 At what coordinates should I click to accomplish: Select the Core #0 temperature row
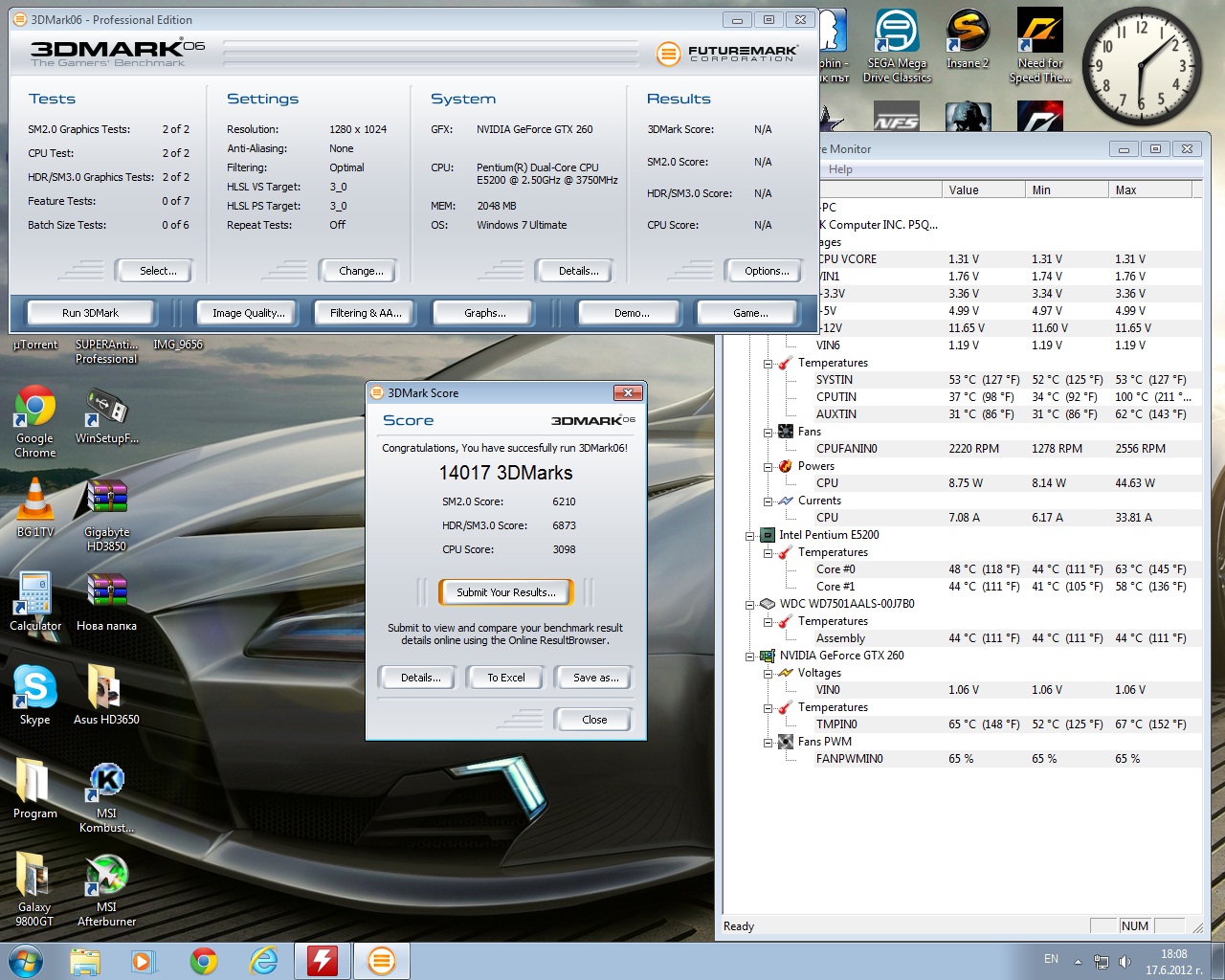pyautogui.click(x=1007, y=569)
